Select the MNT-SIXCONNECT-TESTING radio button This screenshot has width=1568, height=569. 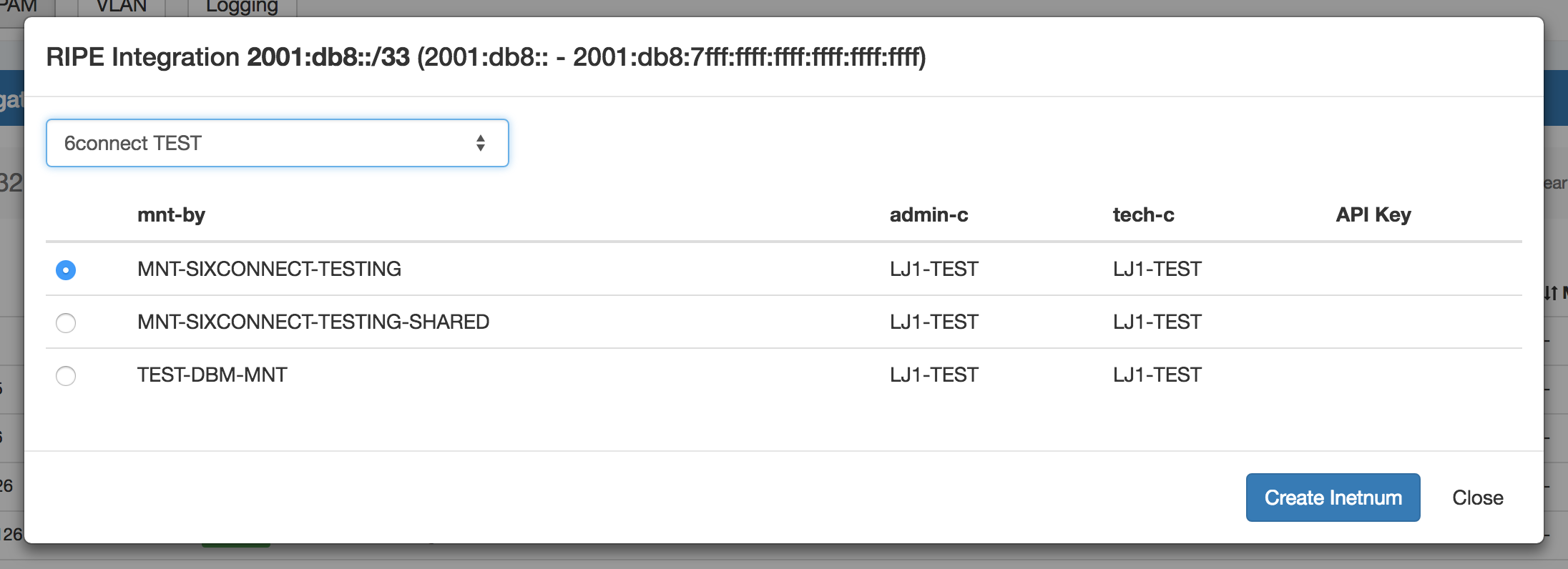point(66,269)
